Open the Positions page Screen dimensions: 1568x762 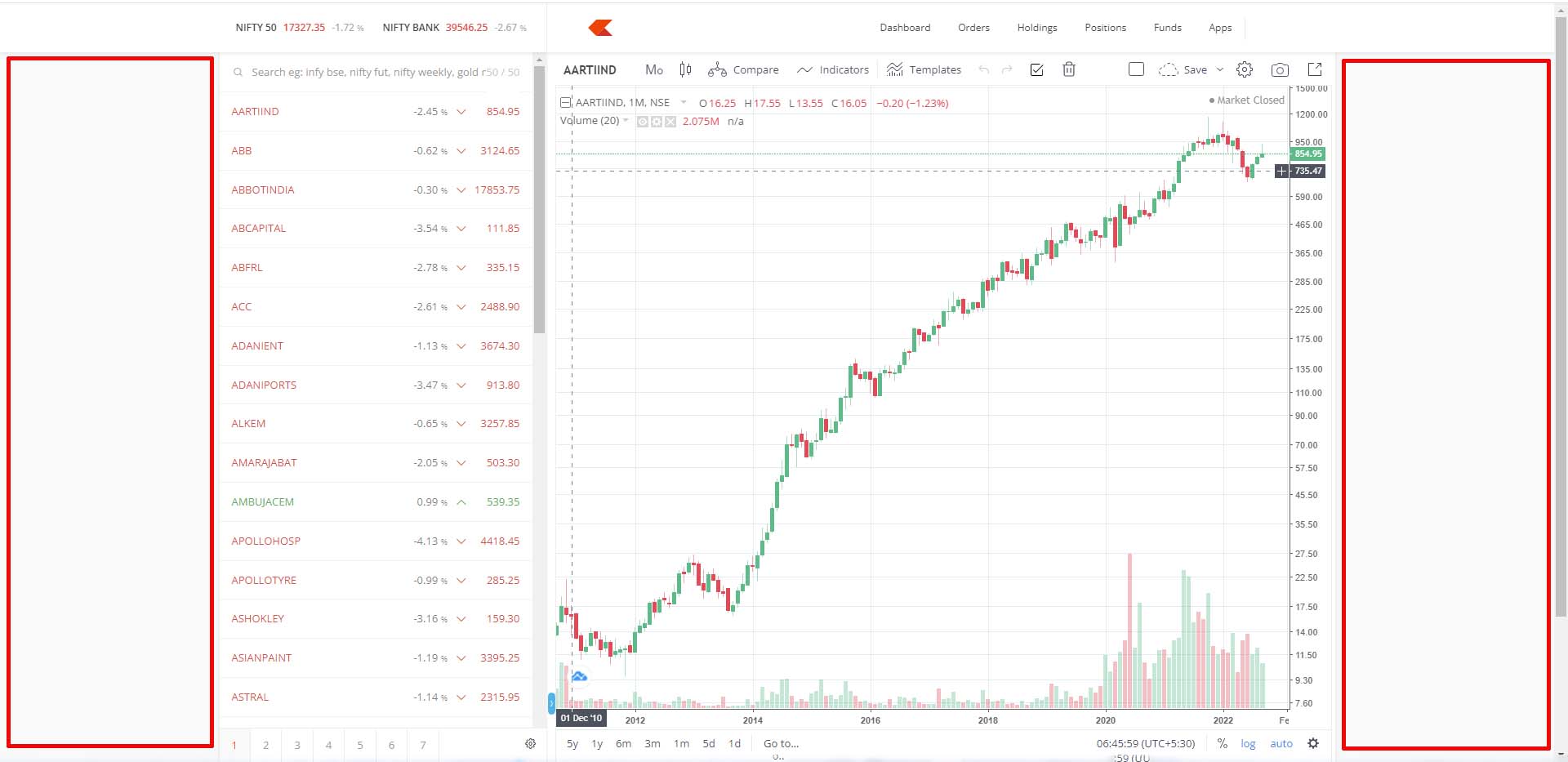pyautogui.click(x=1105, y=28)
